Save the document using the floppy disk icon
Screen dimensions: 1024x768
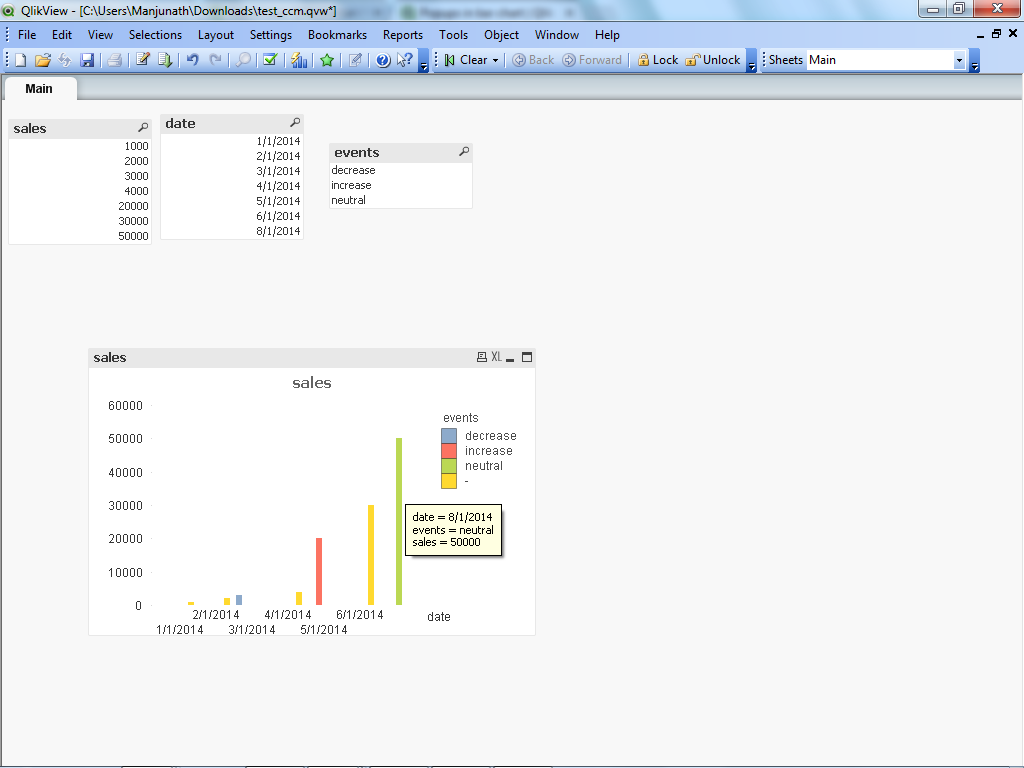pyautogui.click(x=87, y=60)
